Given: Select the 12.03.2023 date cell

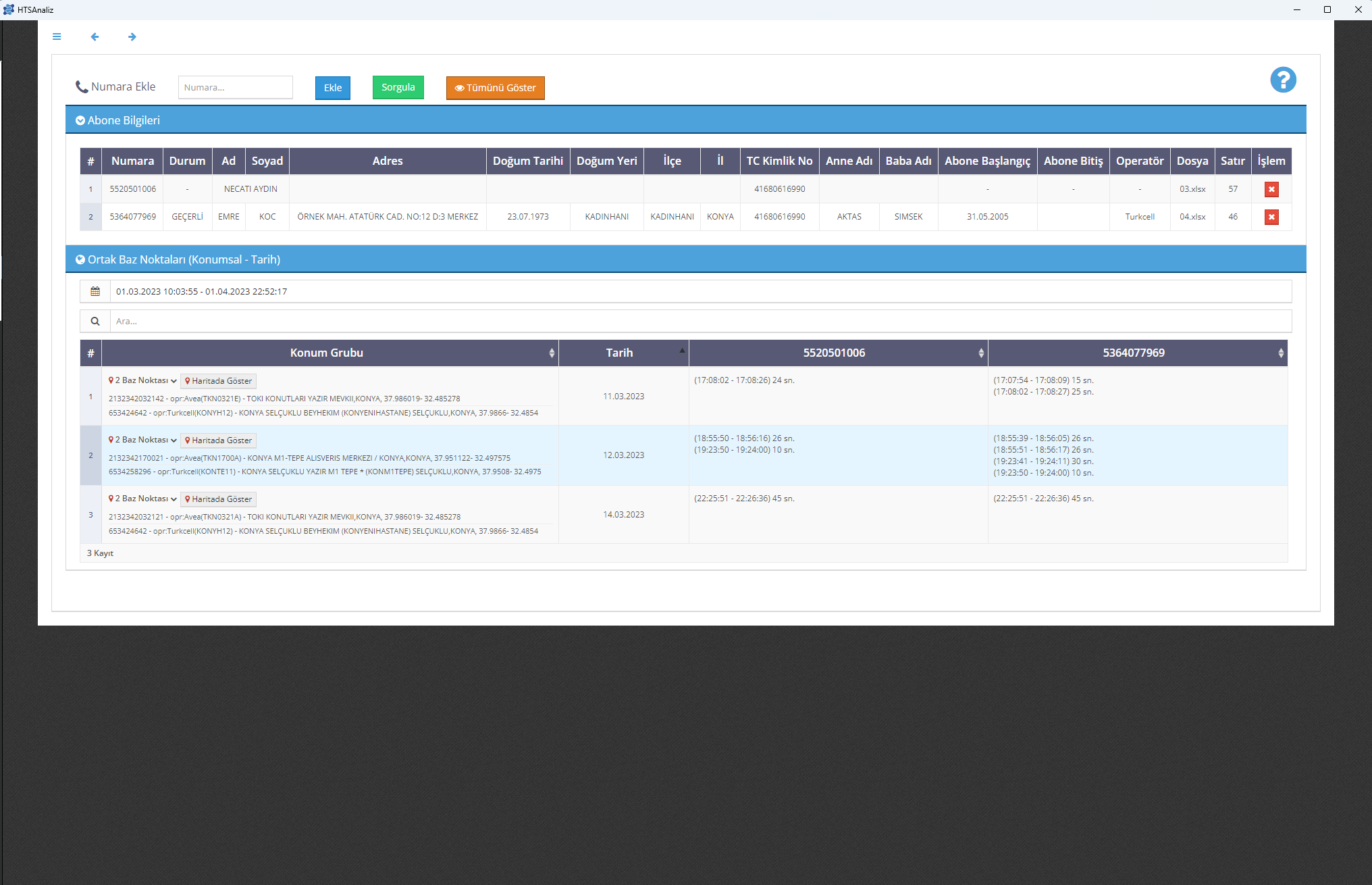Looking at the screenshot, I should (x=623, y=455).
